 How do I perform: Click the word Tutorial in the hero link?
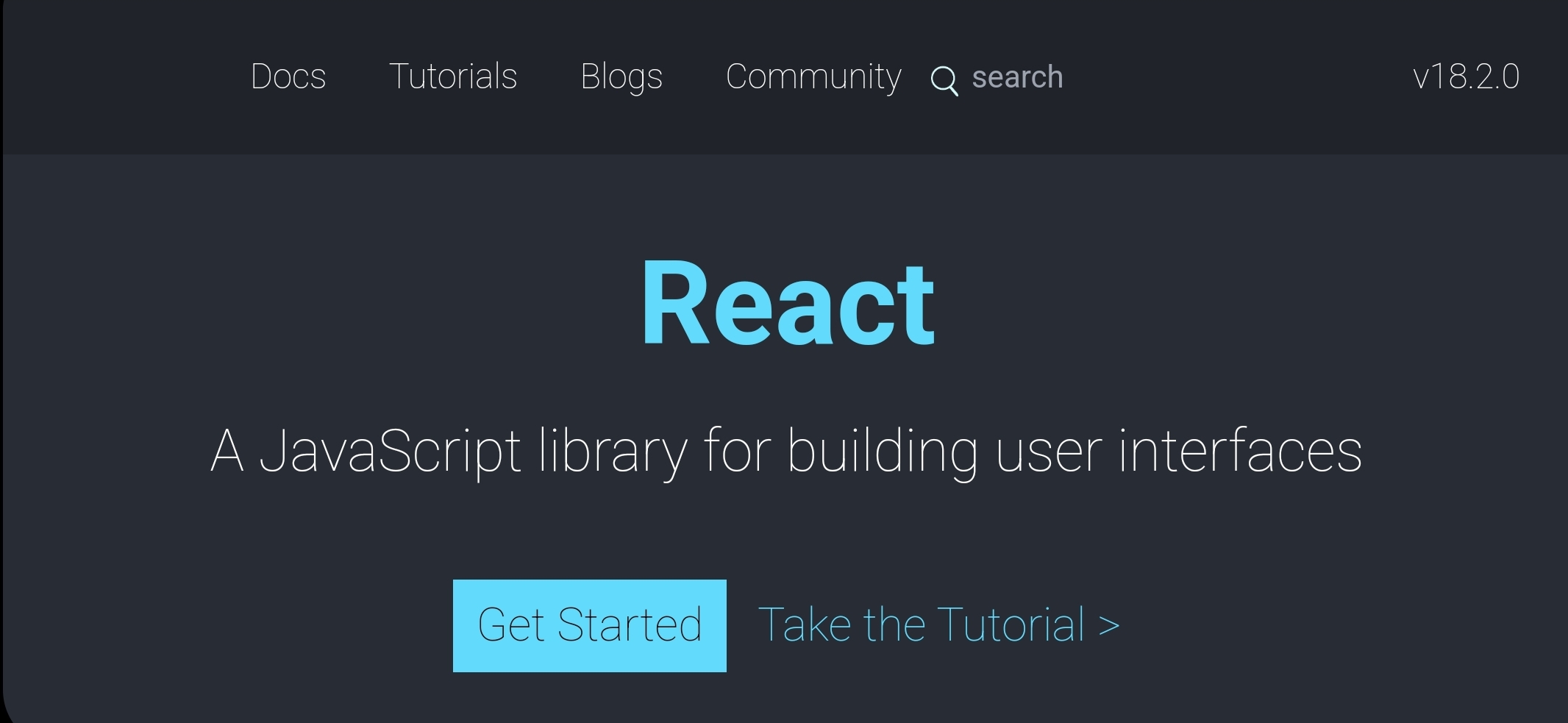pos(1011,625)
